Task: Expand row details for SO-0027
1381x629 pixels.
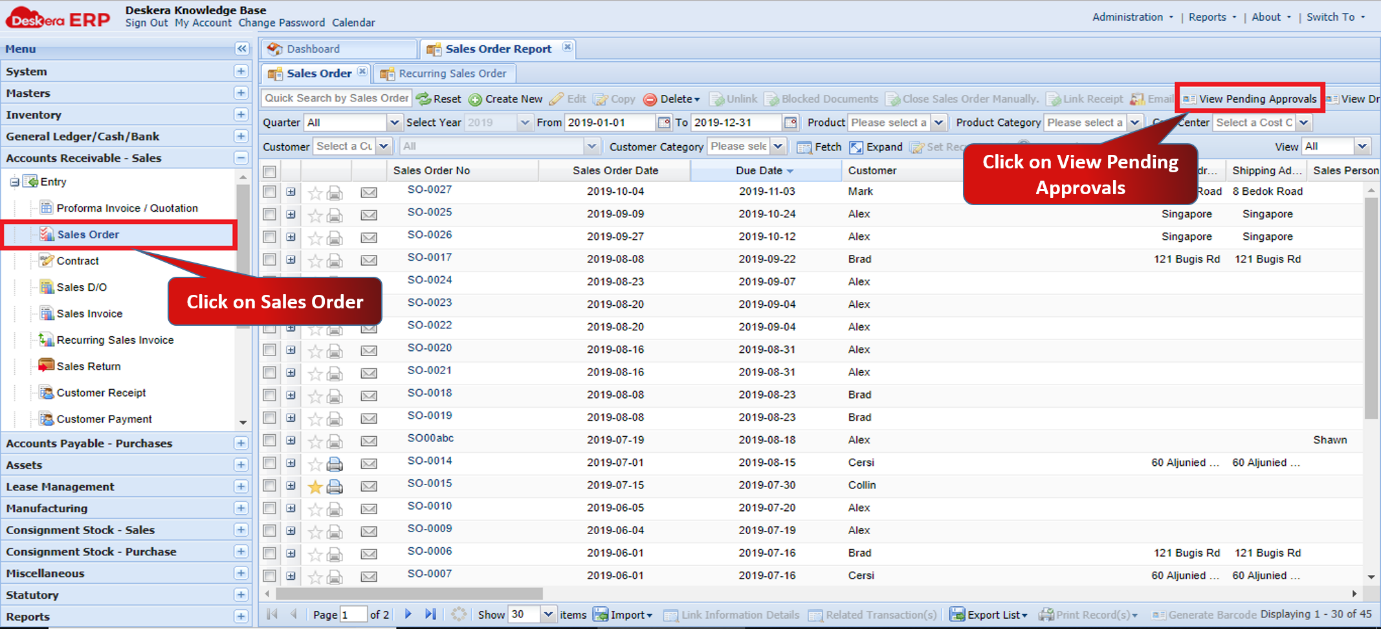Action: [291, 192]
